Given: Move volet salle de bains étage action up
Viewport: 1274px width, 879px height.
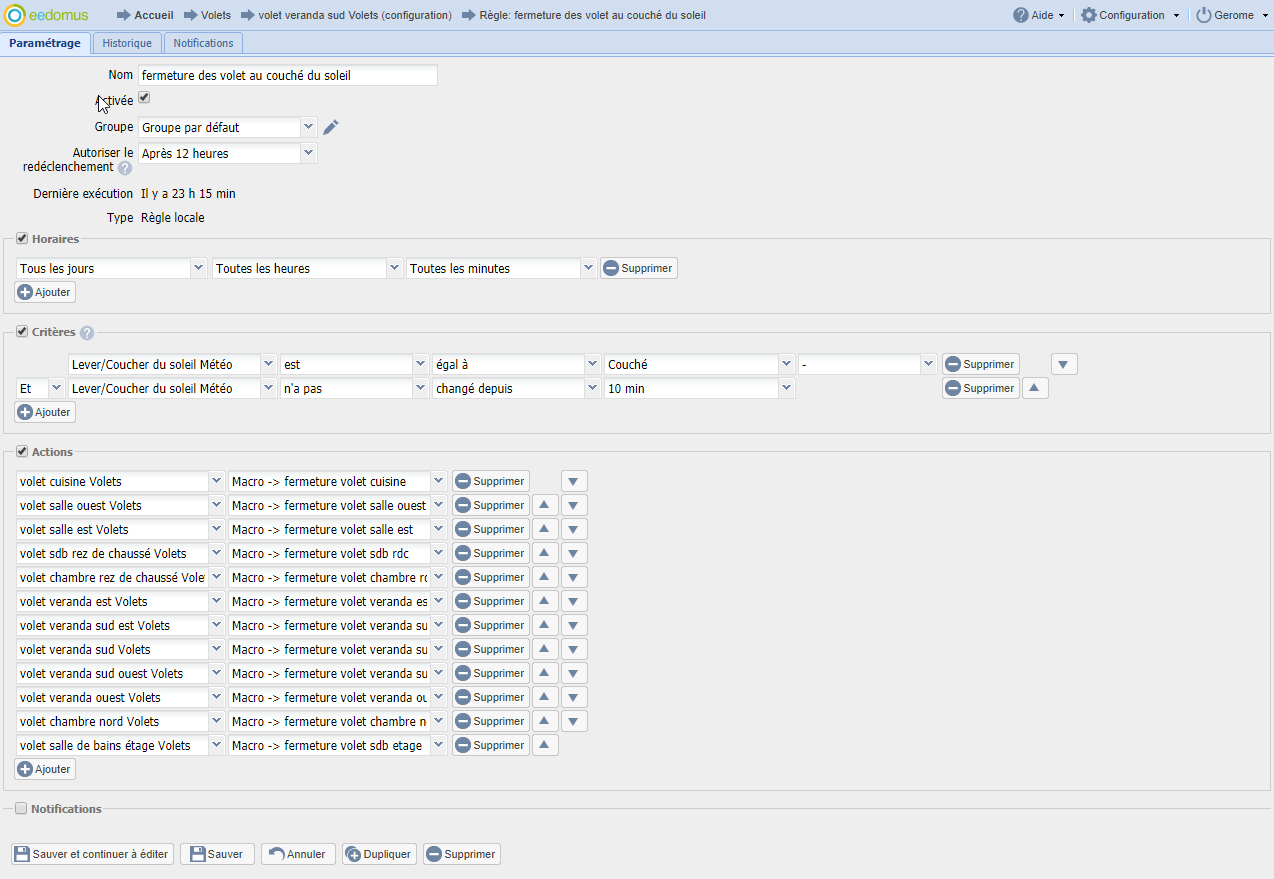Looking at the screenshot, I should click(x=545, y=746).
